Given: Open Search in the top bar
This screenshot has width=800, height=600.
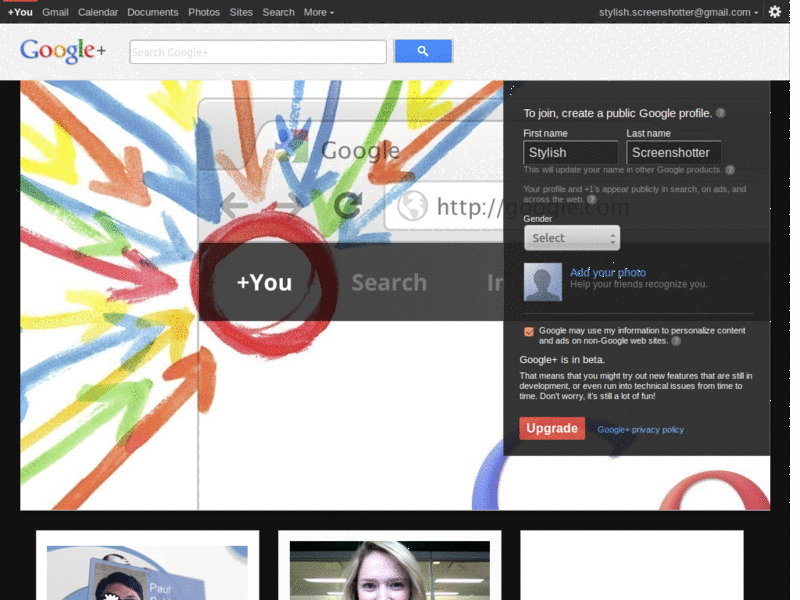Looking at the screenshot, I should (278, 12).
